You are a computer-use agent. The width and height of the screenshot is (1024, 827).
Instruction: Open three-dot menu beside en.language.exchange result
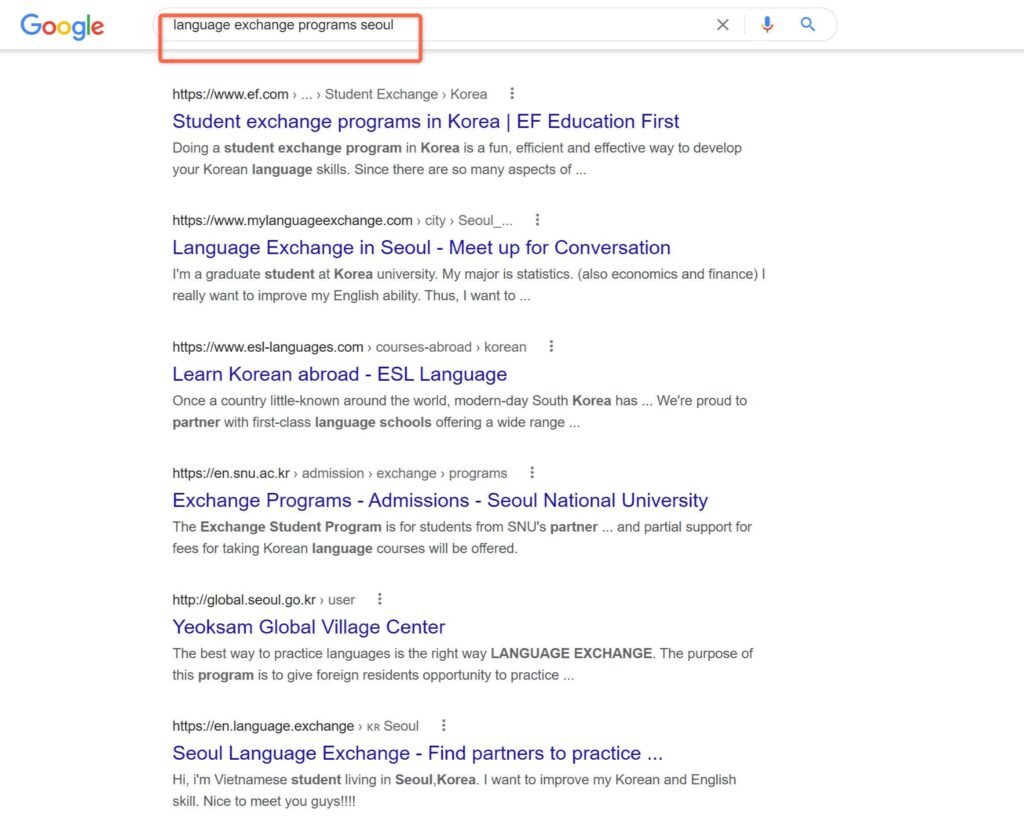pos(444,726)
